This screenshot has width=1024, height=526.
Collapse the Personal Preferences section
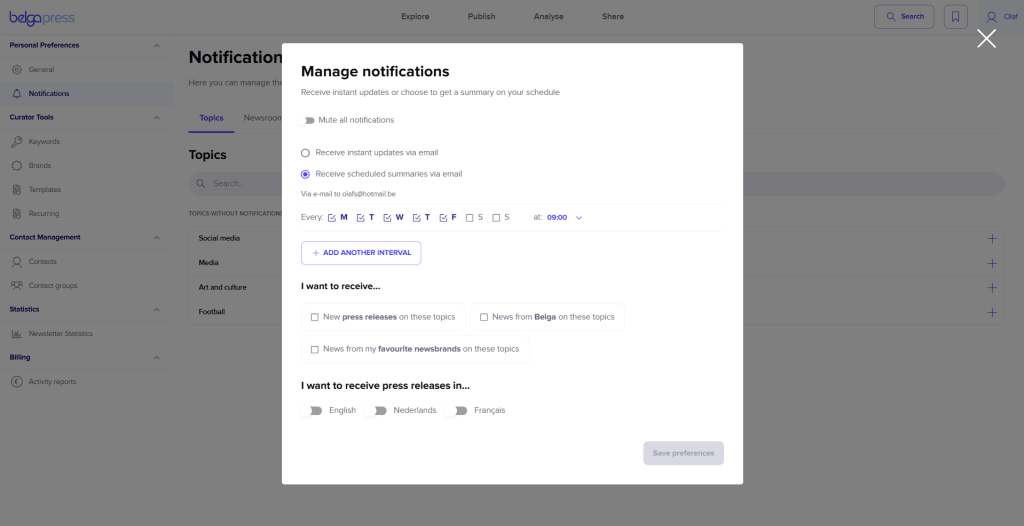(x=156, y=46)
